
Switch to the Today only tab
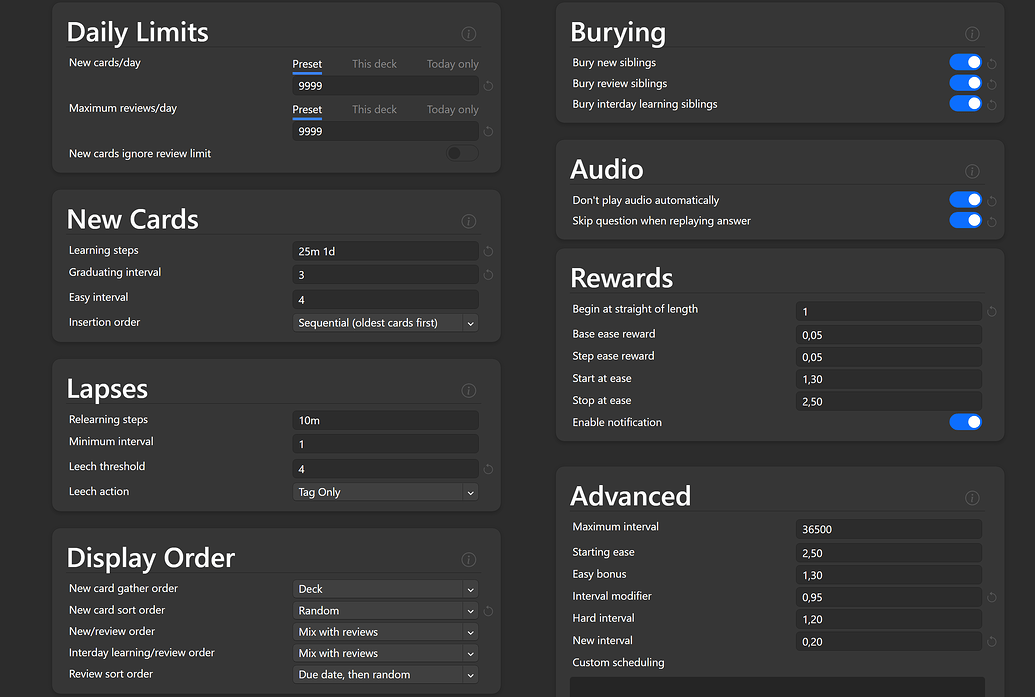point(452,63)
